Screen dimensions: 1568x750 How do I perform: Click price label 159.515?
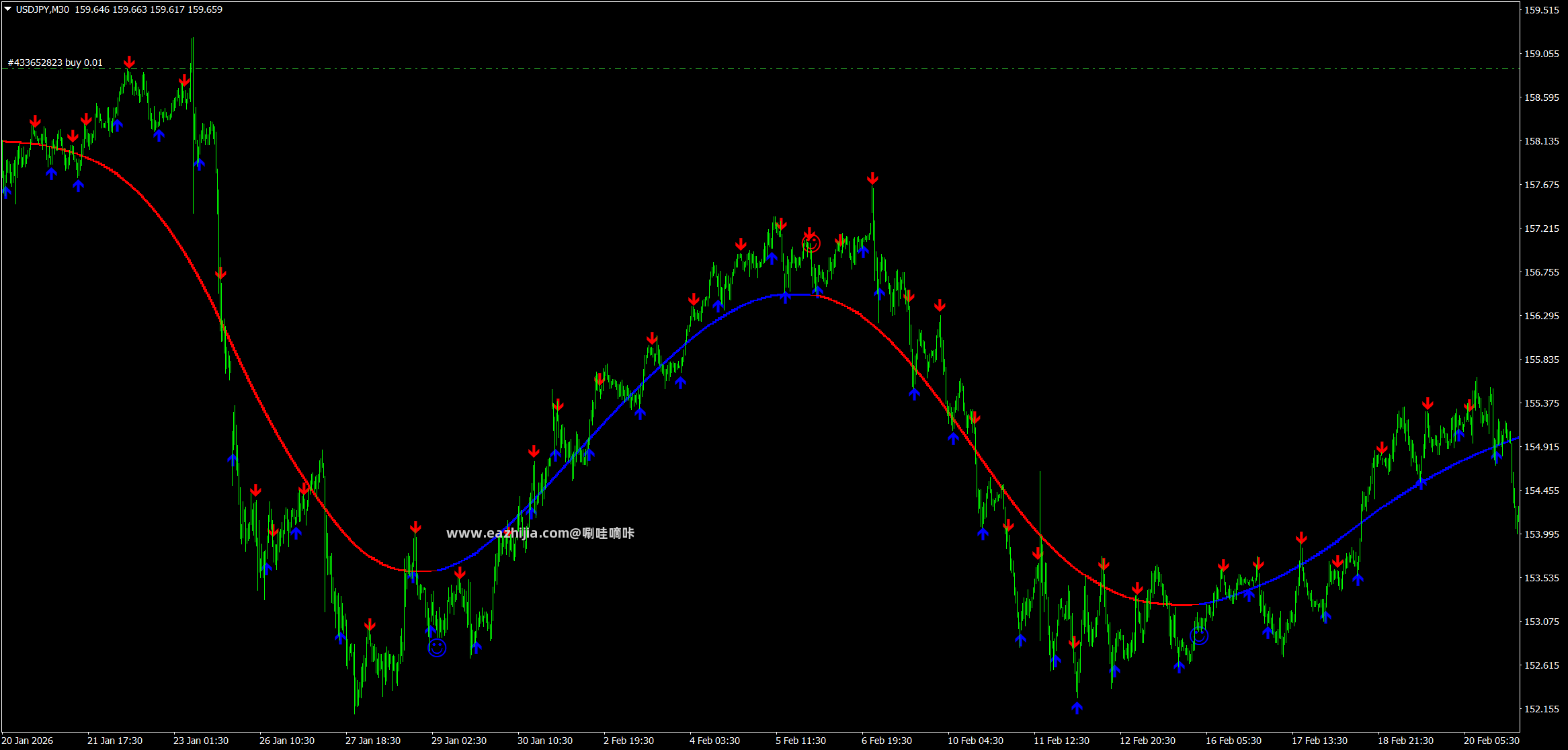pos(1542,10)
